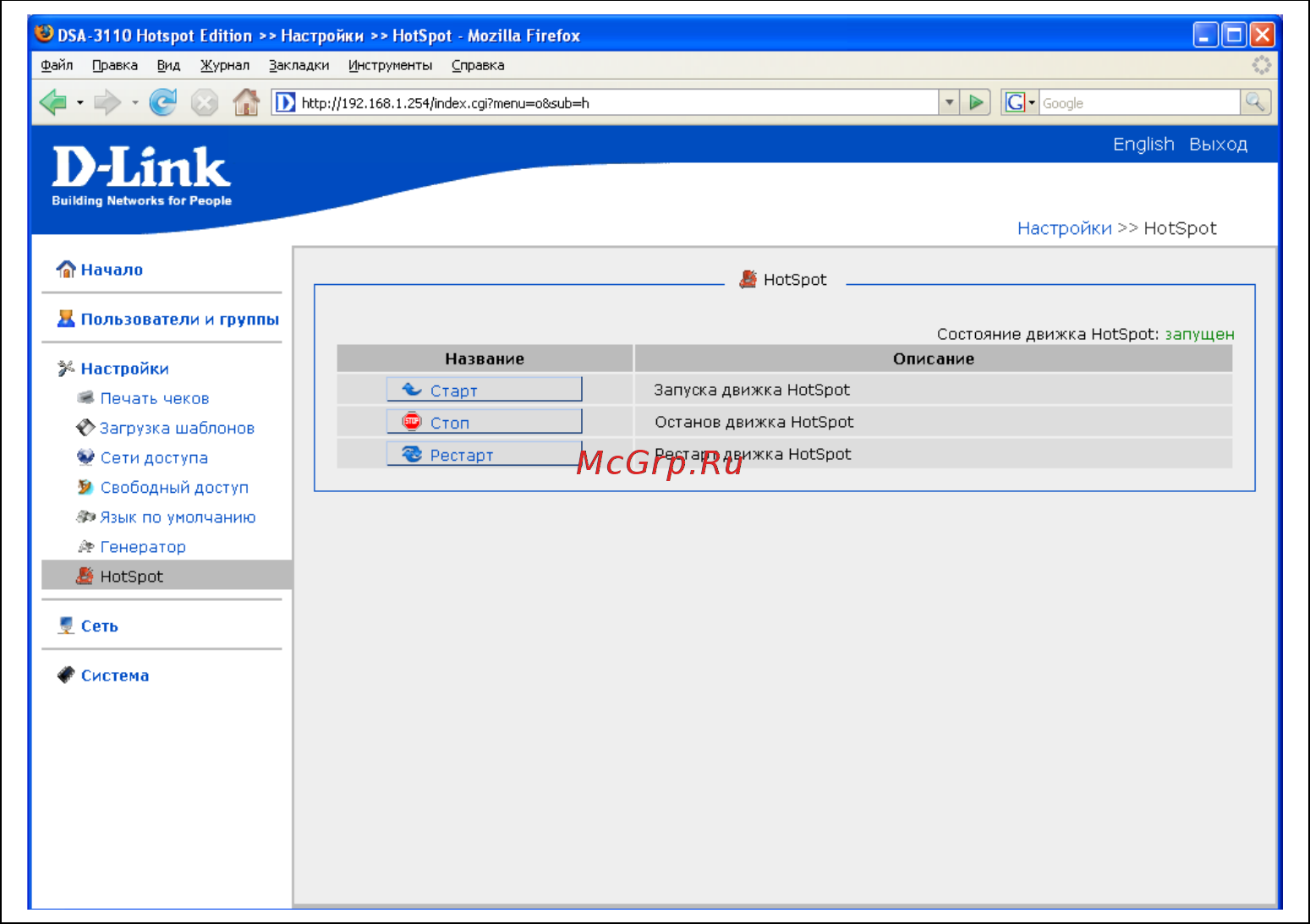1310x924 pixels.
Task: Open the forward history dropdown arrow
Action: [134, 103]
